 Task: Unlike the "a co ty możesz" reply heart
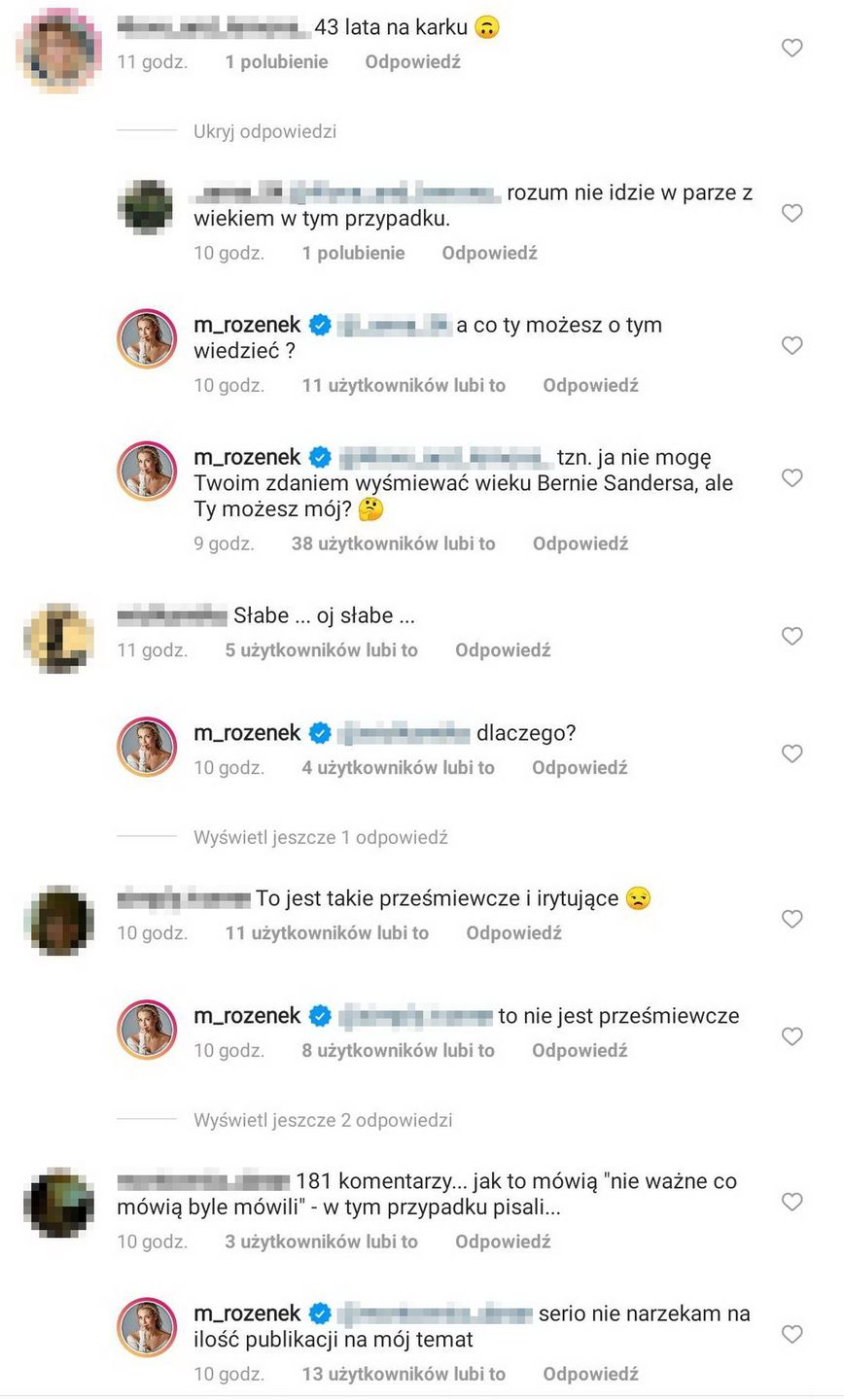791,345
